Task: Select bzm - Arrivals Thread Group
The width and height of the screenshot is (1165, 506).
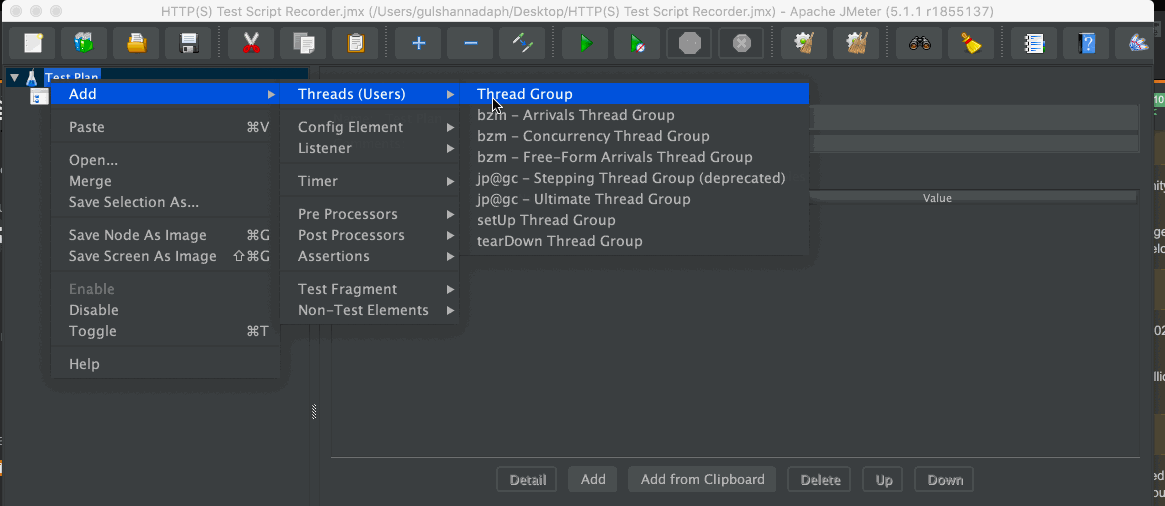Action: pos(635,115)
